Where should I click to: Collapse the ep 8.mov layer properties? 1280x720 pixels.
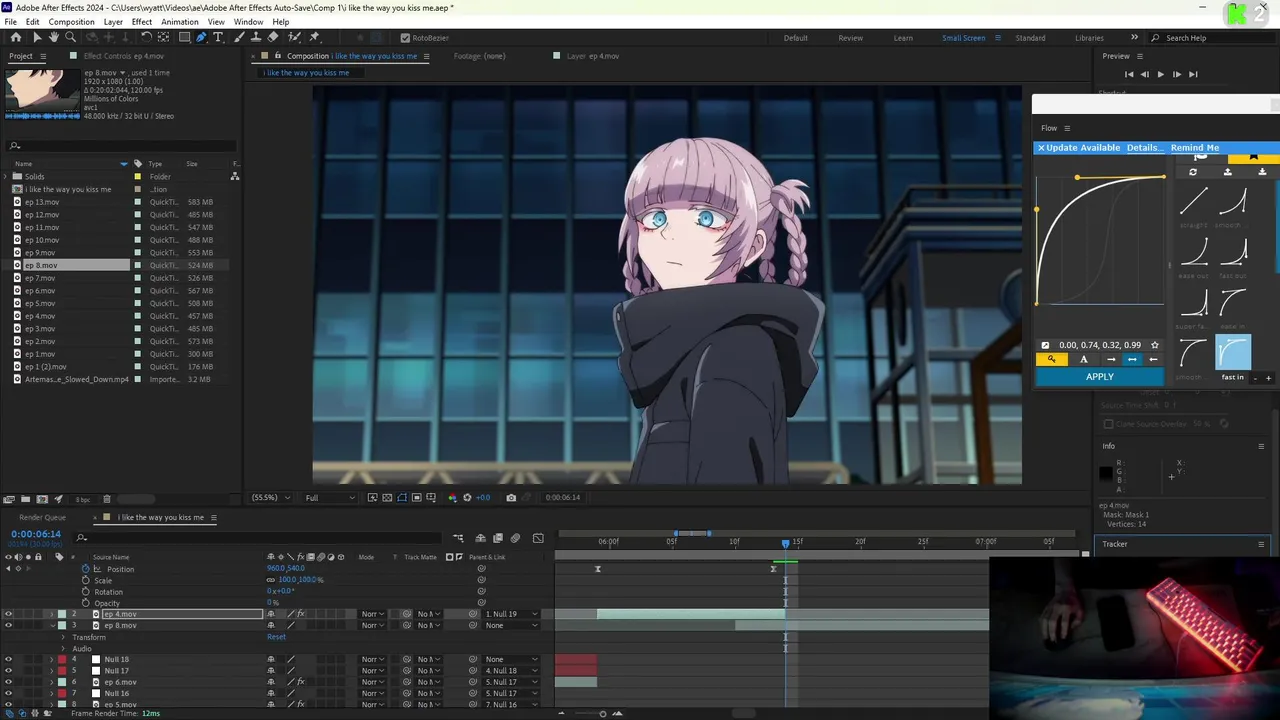(52, 626)
